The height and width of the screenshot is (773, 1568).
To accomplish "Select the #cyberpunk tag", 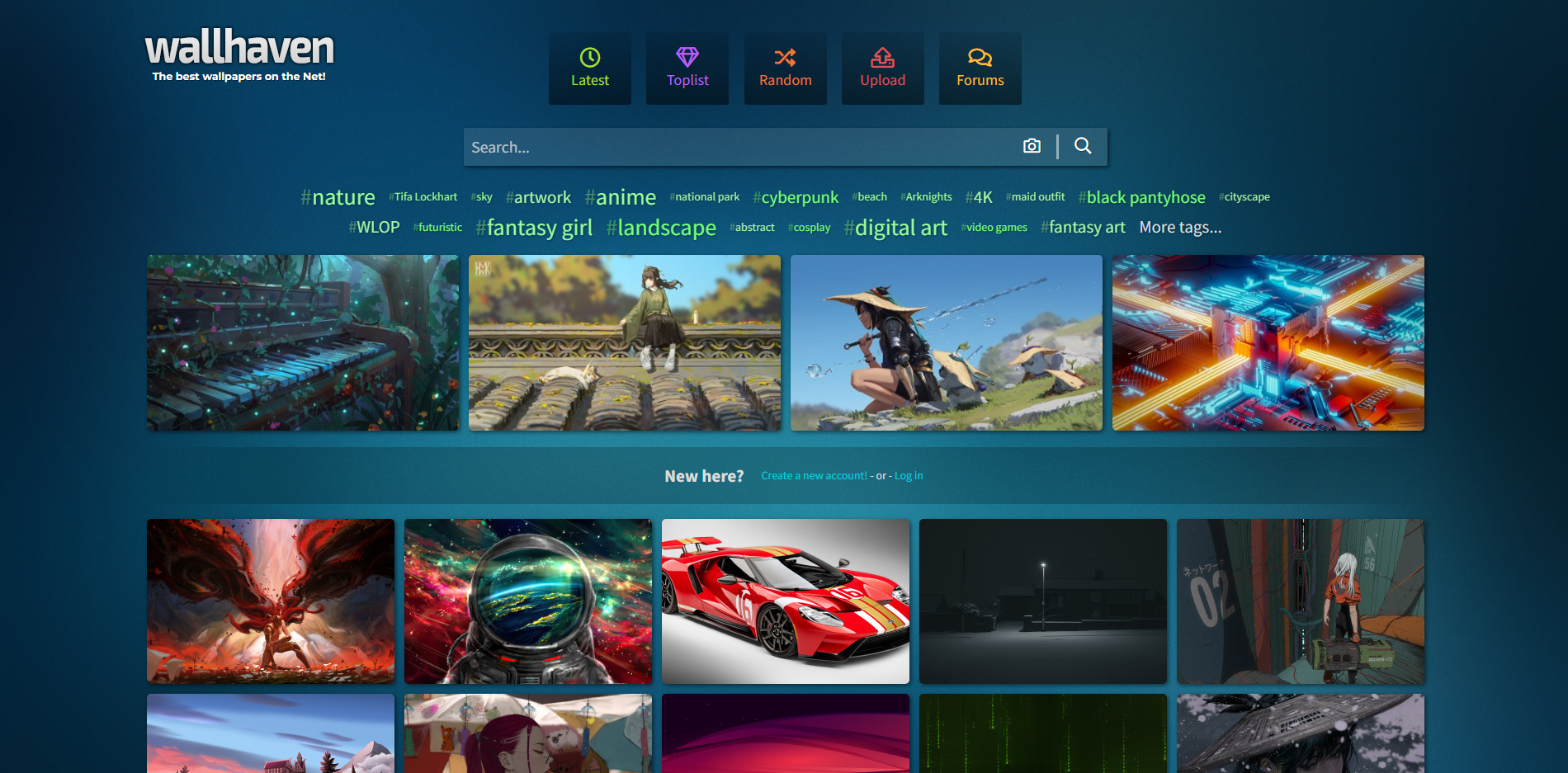I will [x=796, y=197].
